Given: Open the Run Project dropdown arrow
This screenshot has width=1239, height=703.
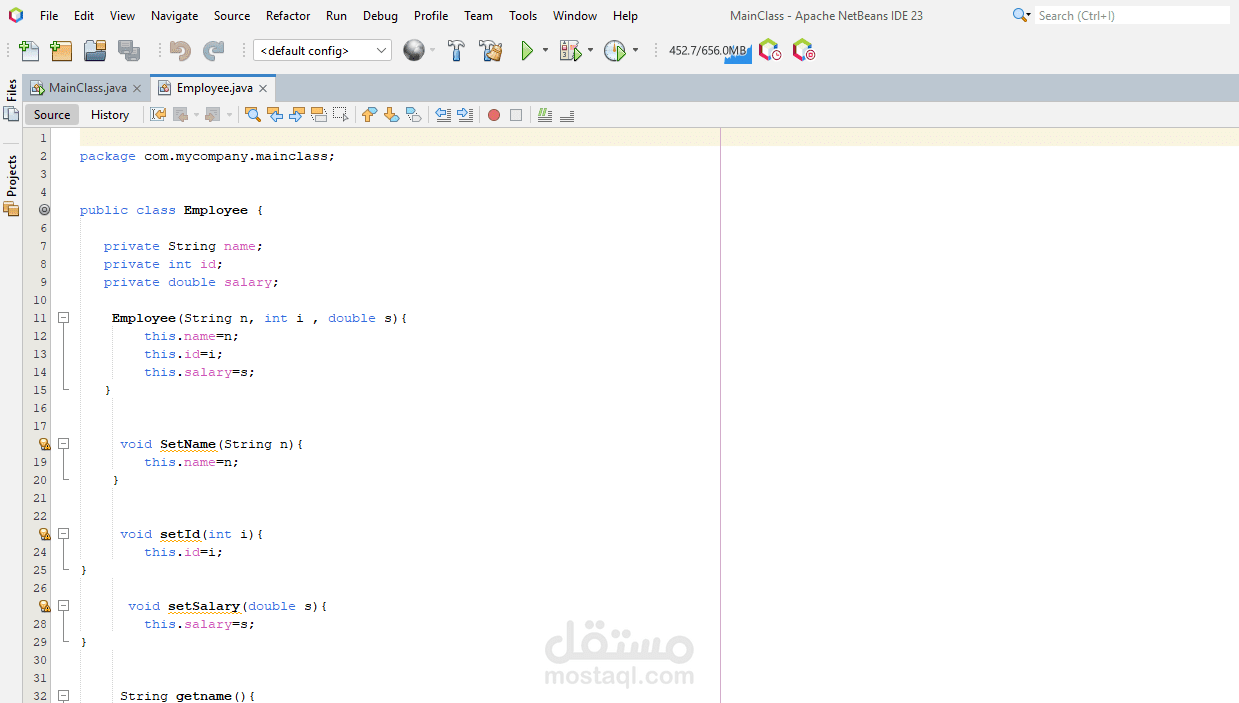Looking at the screenshot, I should click(x=545, y=50).
